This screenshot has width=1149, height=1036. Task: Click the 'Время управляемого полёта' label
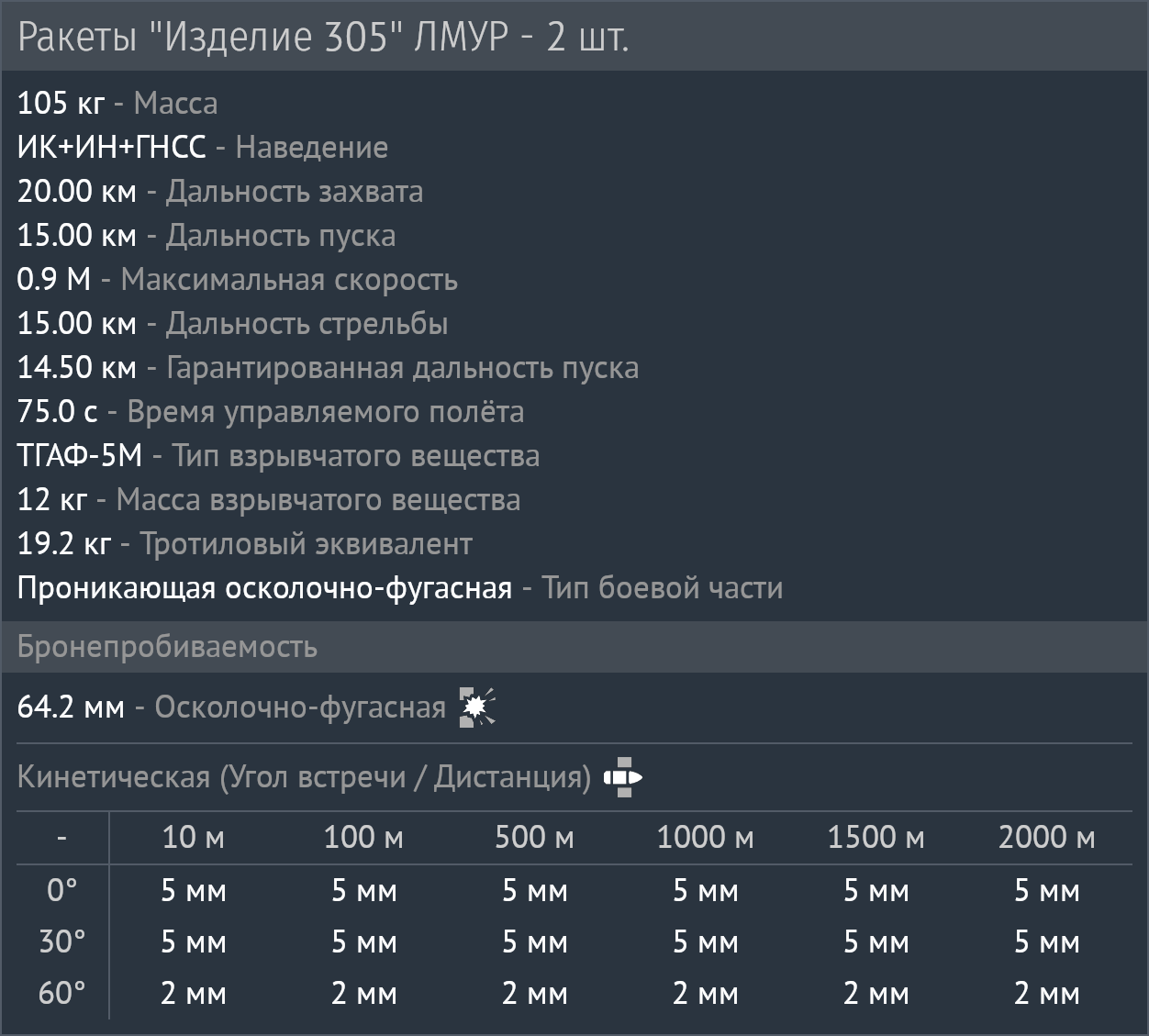click(326, 412)
